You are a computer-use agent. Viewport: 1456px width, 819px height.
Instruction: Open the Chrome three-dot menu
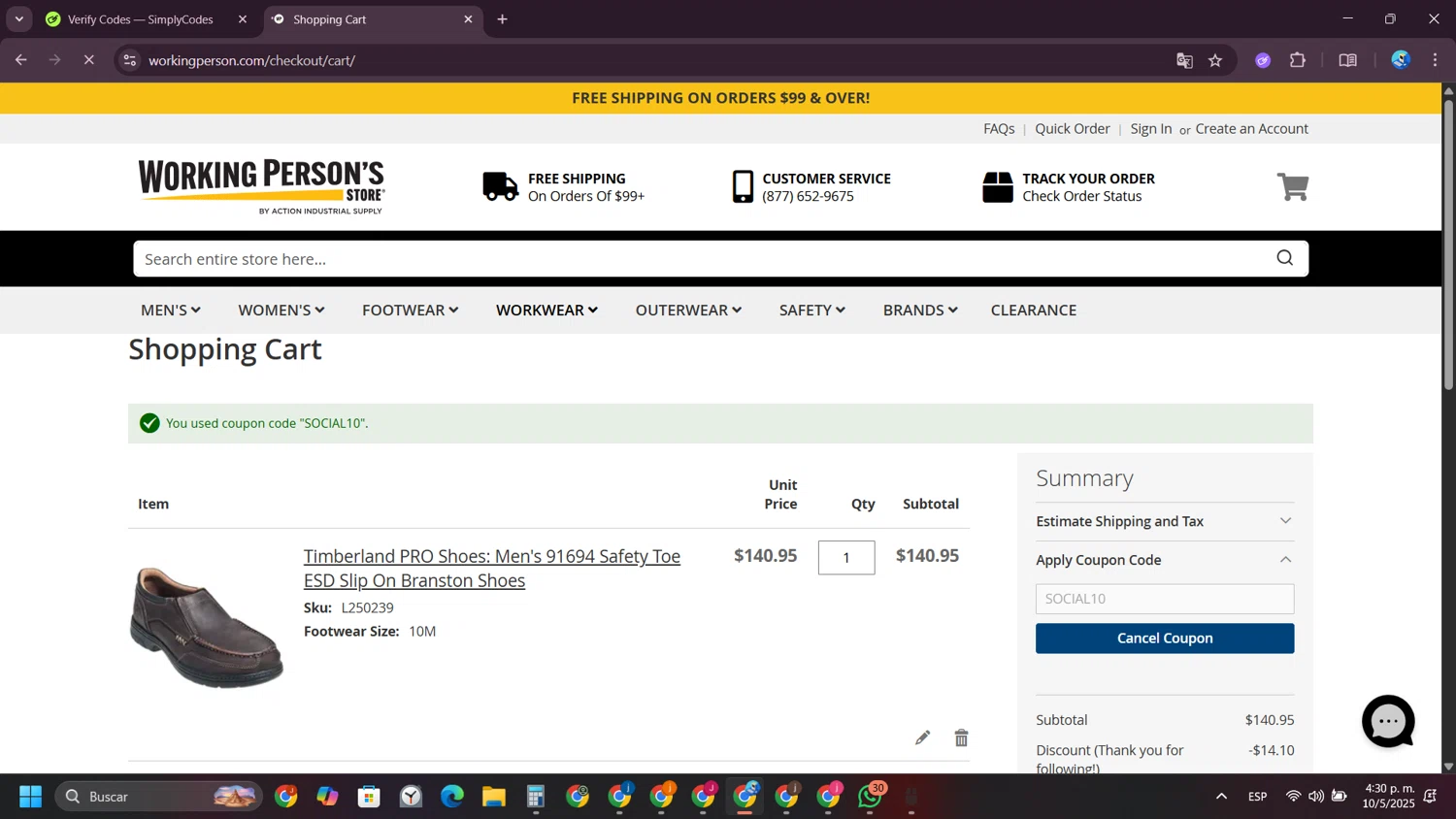coord(1435,60)
